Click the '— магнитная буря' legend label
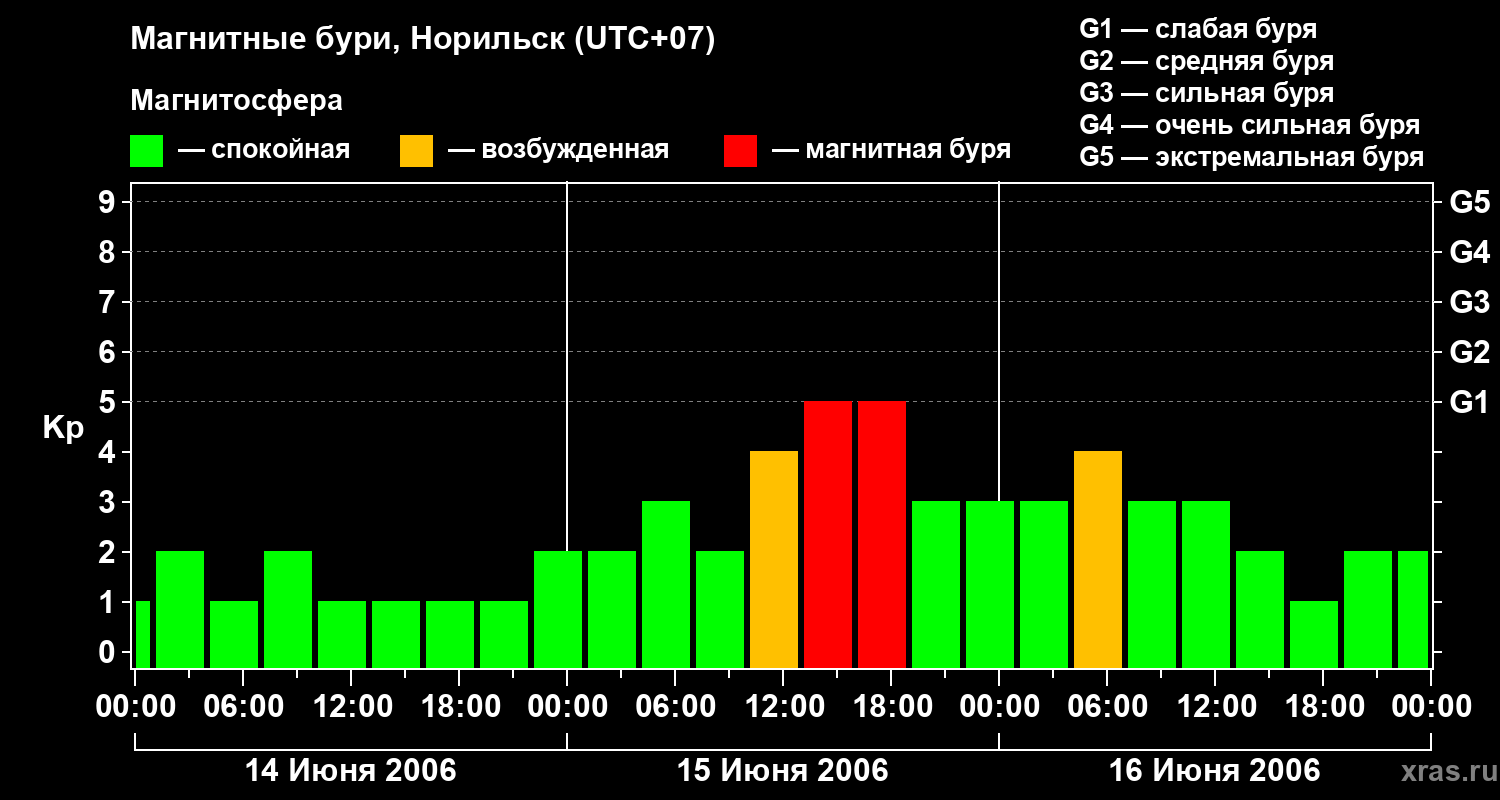Screen dimensions: 1500x800 pos(892,150)
